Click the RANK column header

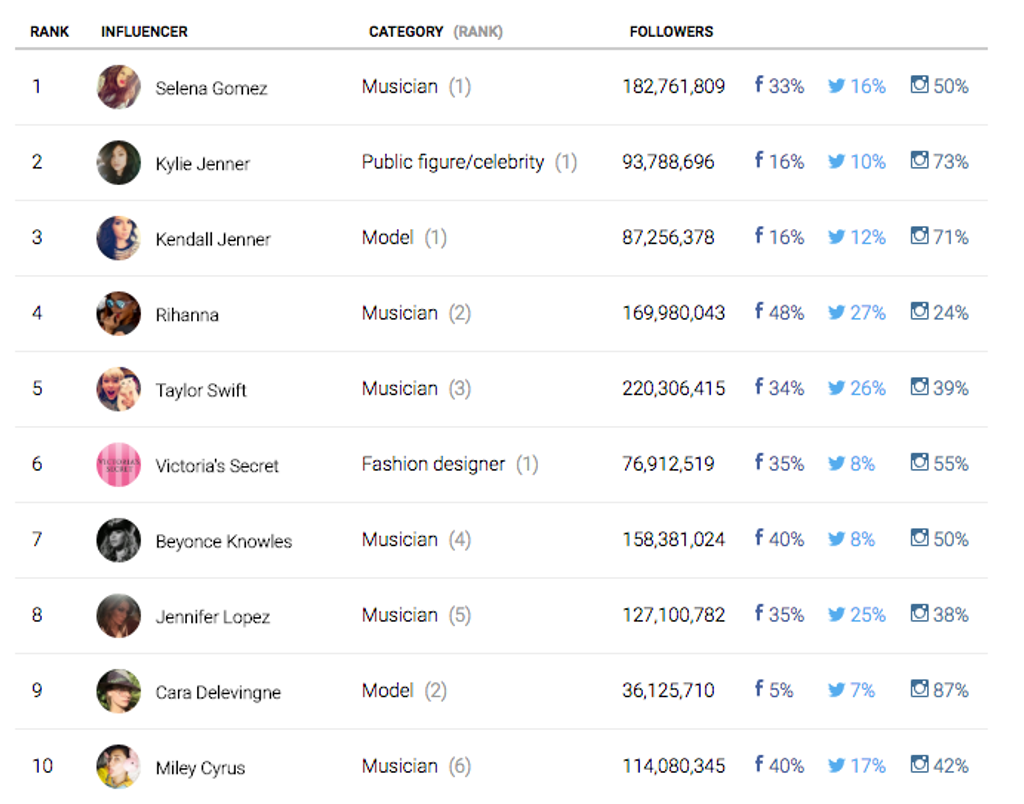click(48, 31)
